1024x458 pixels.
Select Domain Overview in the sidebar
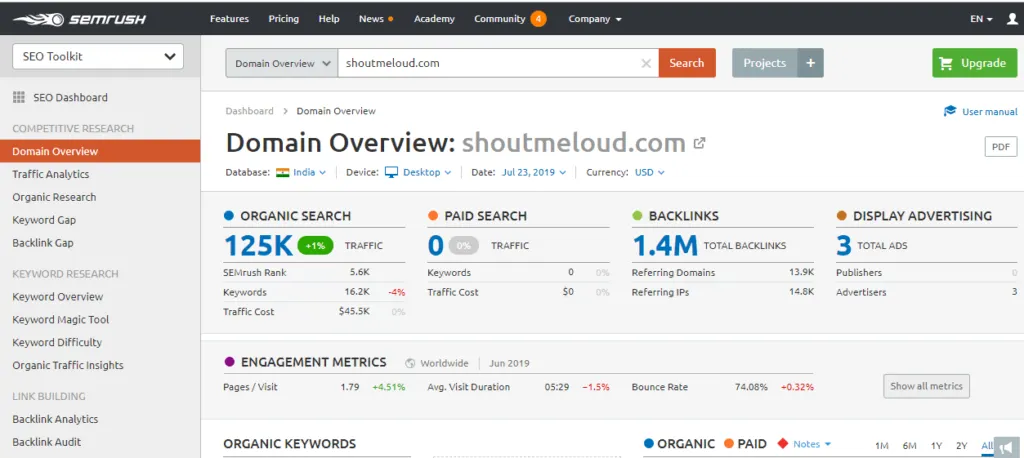100,151
